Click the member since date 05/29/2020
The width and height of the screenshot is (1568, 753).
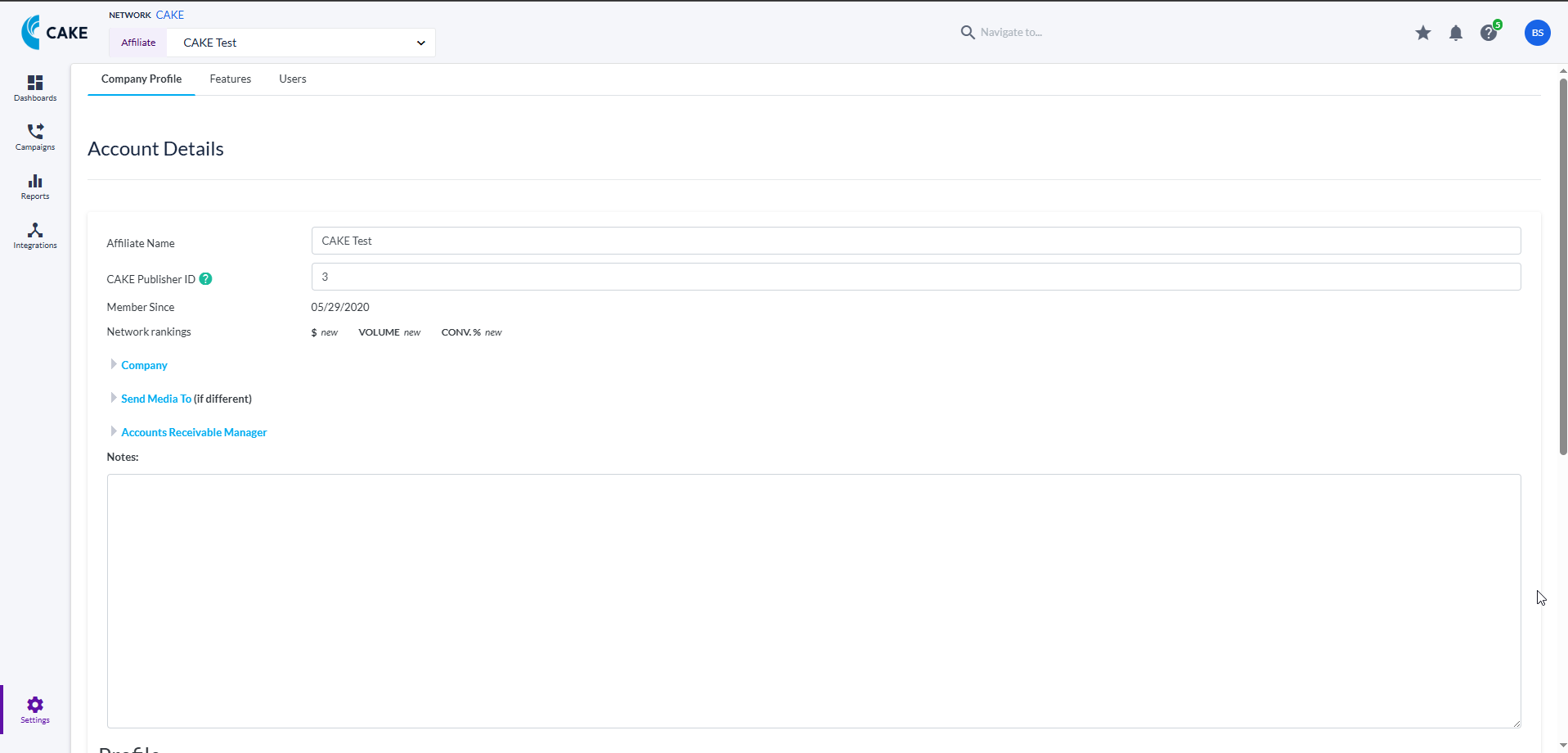pyautogui.click(x=340, y=307)
